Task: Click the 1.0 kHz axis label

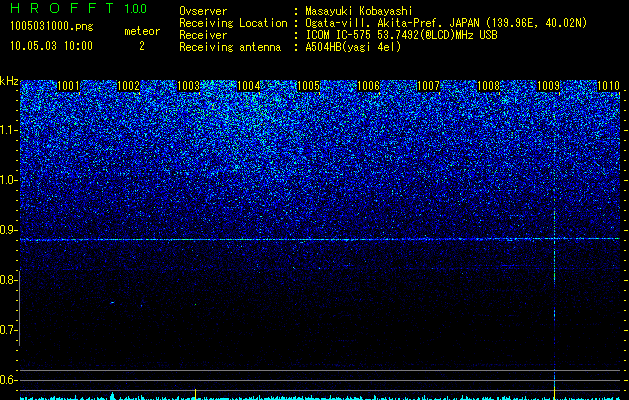Action: click(x=9, y=180)
